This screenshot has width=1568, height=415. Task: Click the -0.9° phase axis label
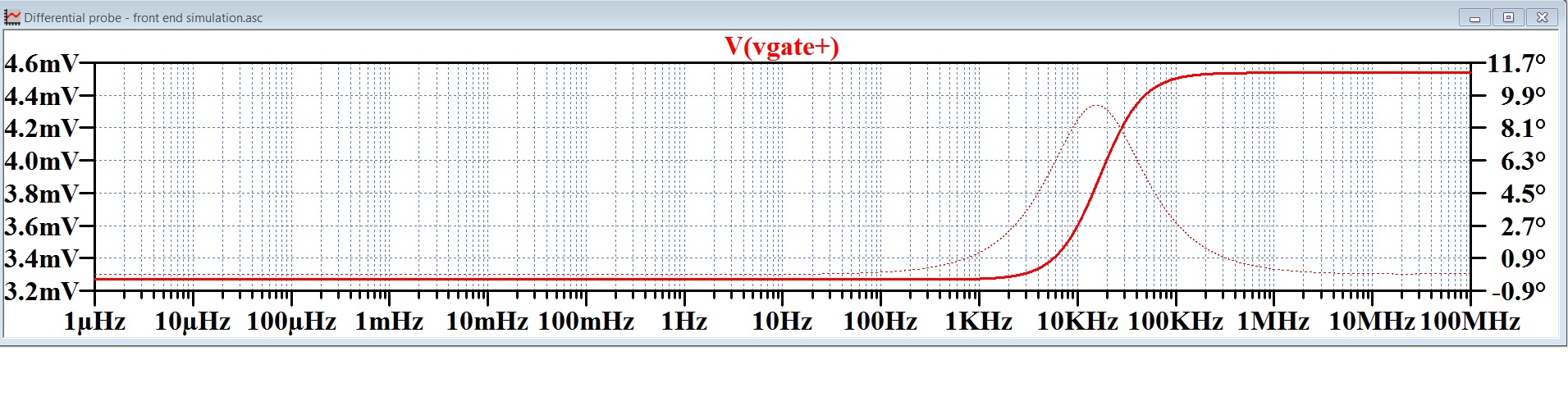coord(1519,290)
